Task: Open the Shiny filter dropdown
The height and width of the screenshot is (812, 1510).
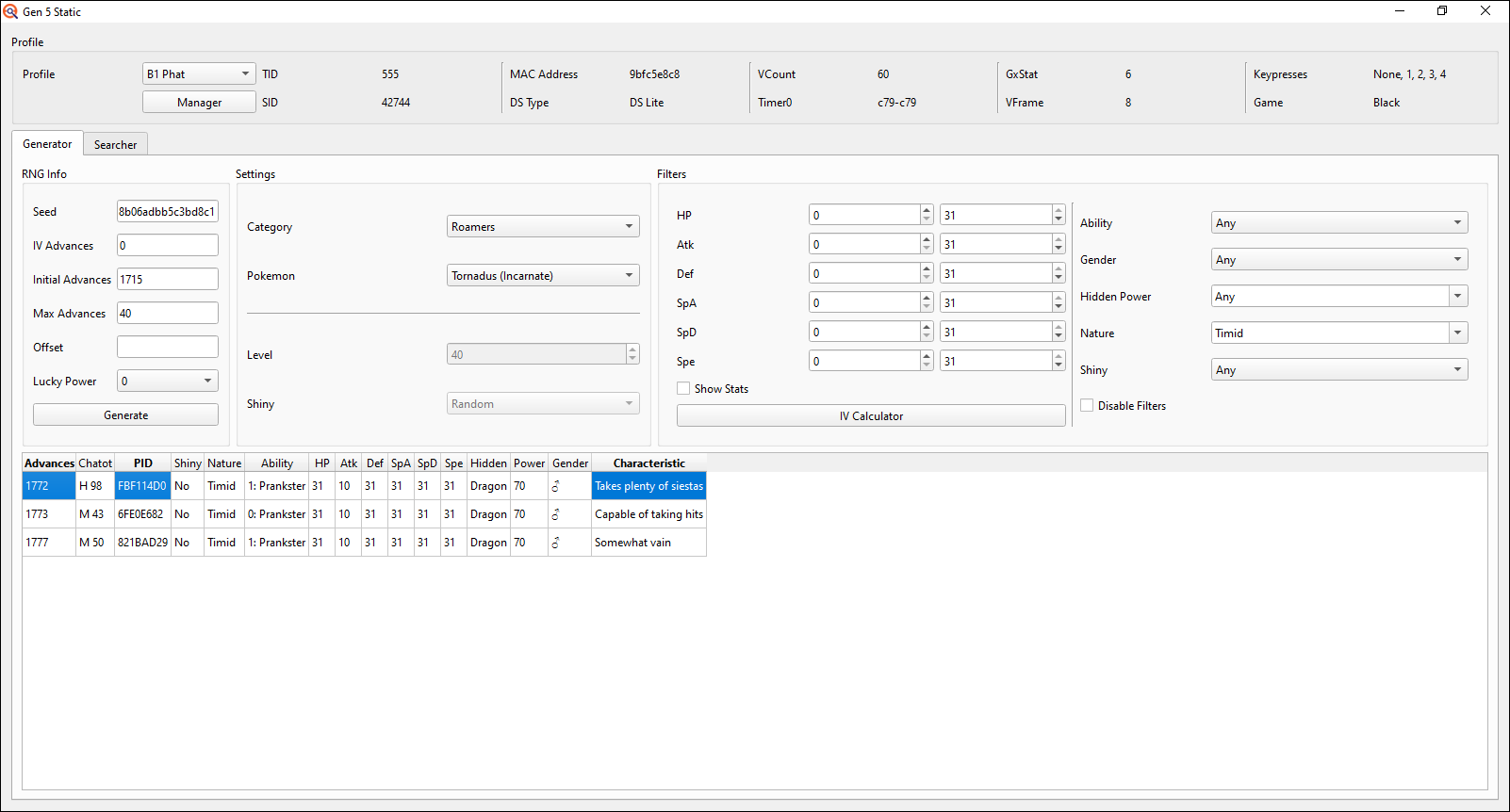Action: [x=1339, y=369]
